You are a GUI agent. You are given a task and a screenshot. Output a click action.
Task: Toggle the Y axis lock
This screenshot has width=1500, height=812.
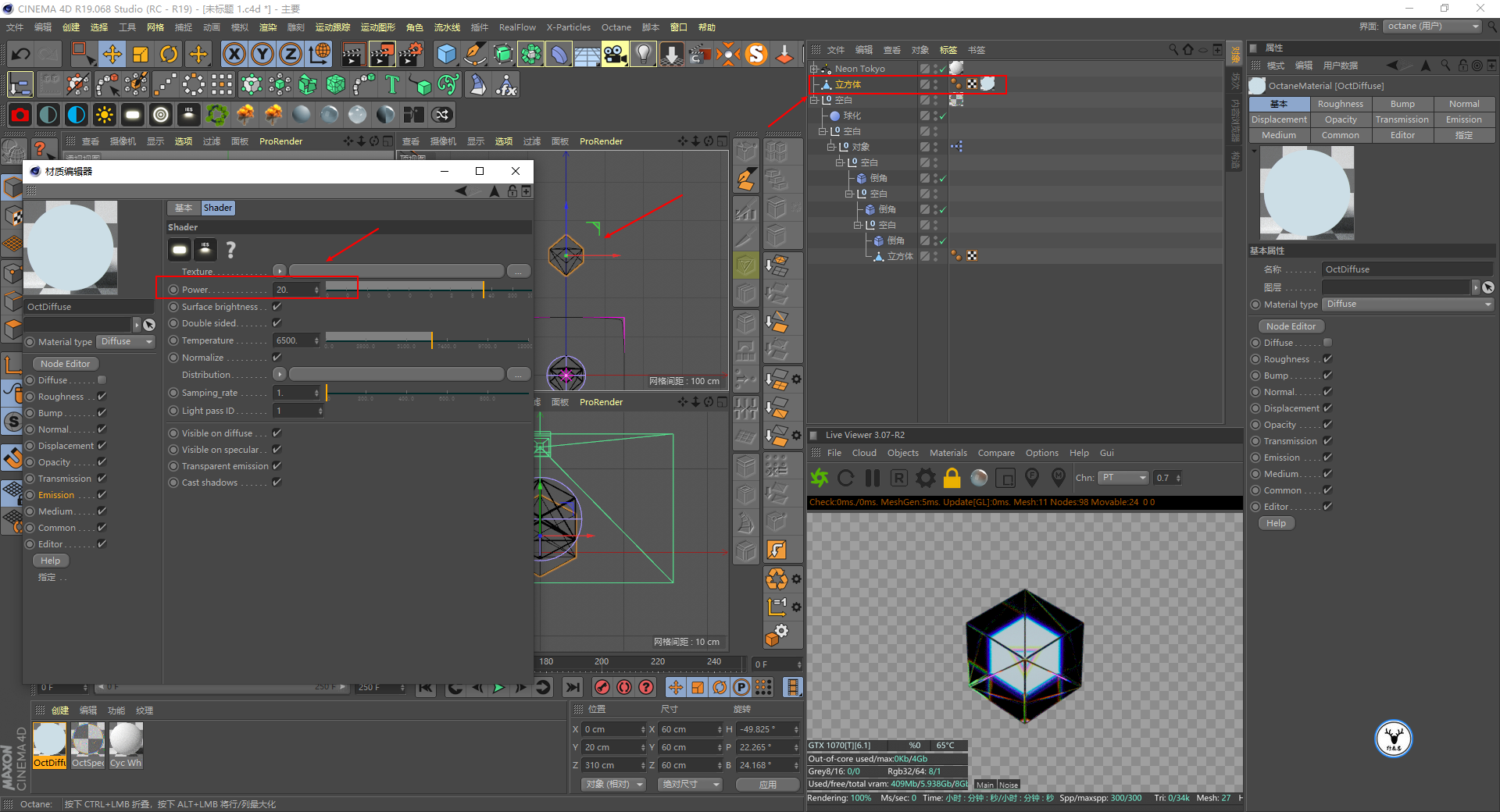(x=262, y=54)
